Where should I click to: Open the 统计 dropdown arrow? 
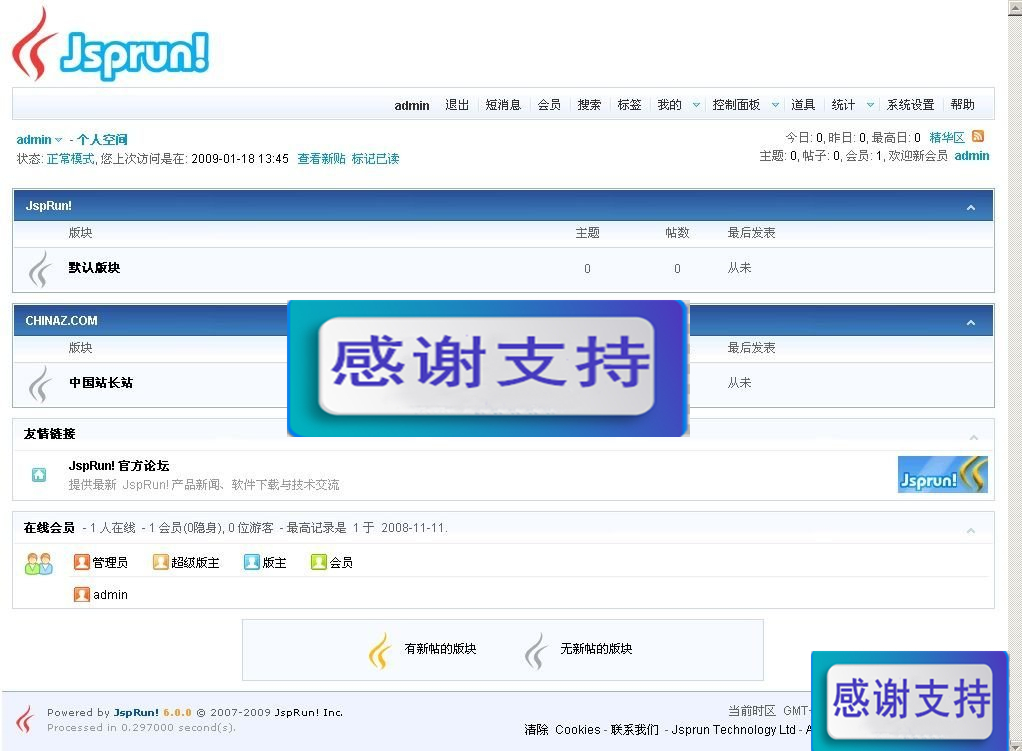tap(870, 105)
